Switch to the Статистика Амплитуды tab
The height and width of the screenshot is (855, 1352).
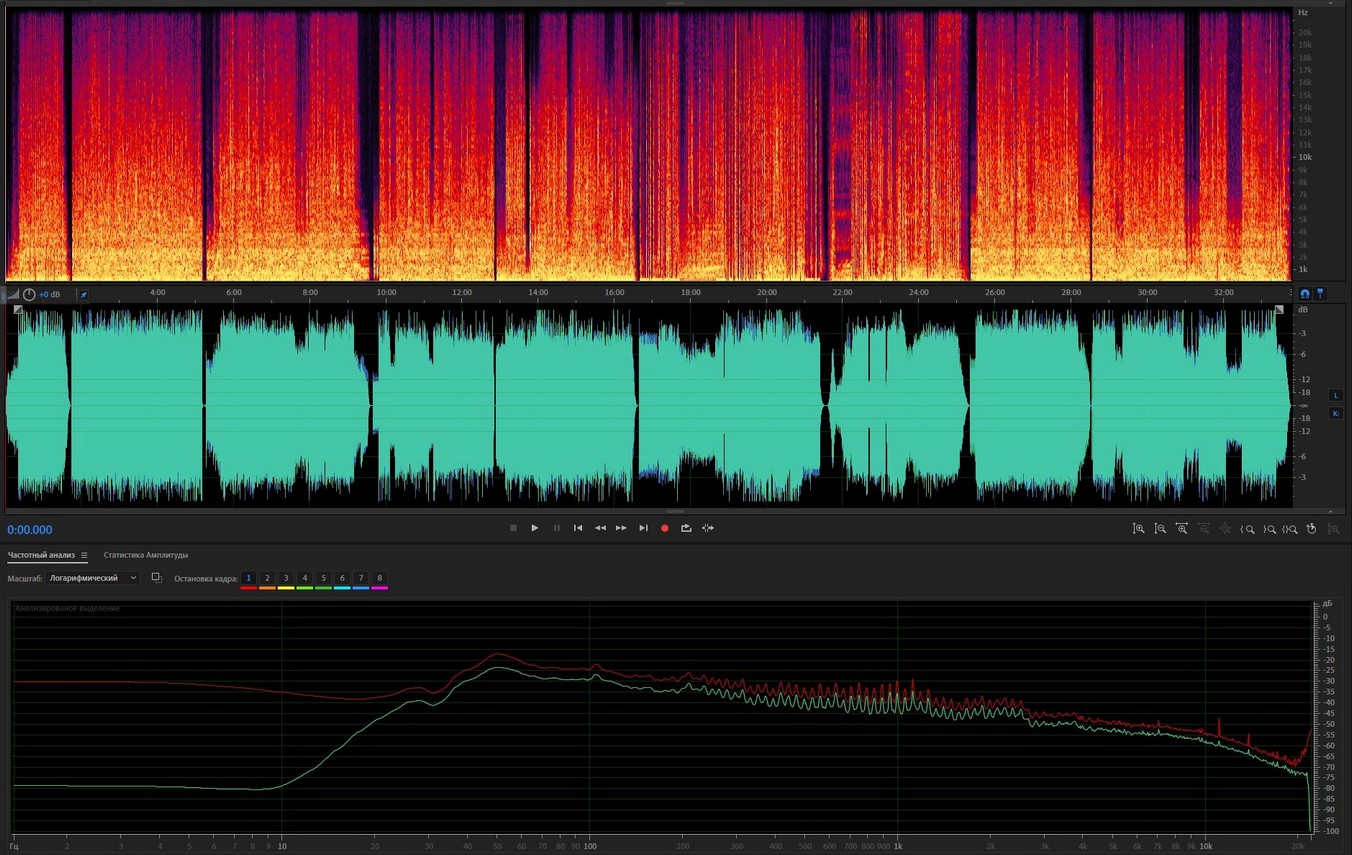click(146, 555)
